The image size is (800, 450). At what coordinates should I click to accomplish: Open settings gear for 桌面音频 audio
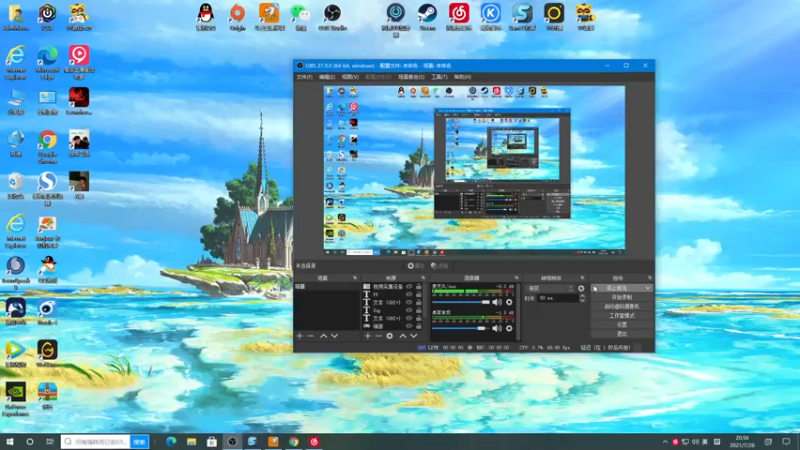509,328
